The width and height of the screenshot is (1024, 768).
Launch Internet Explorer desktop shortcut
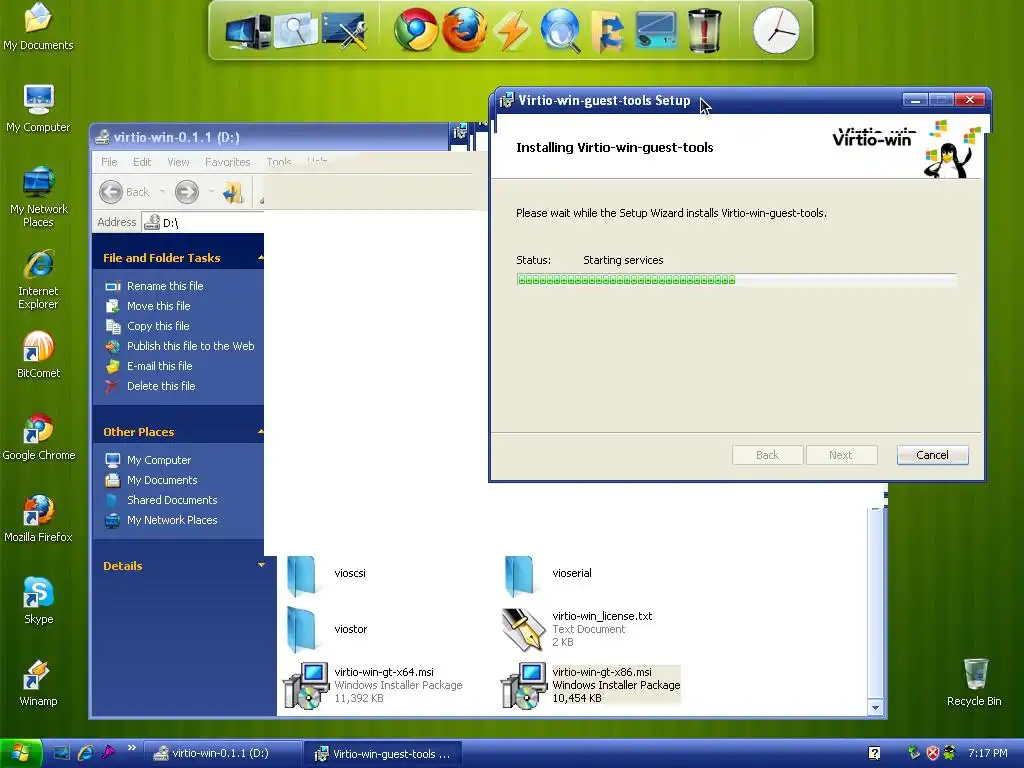(x=38, y=280)
